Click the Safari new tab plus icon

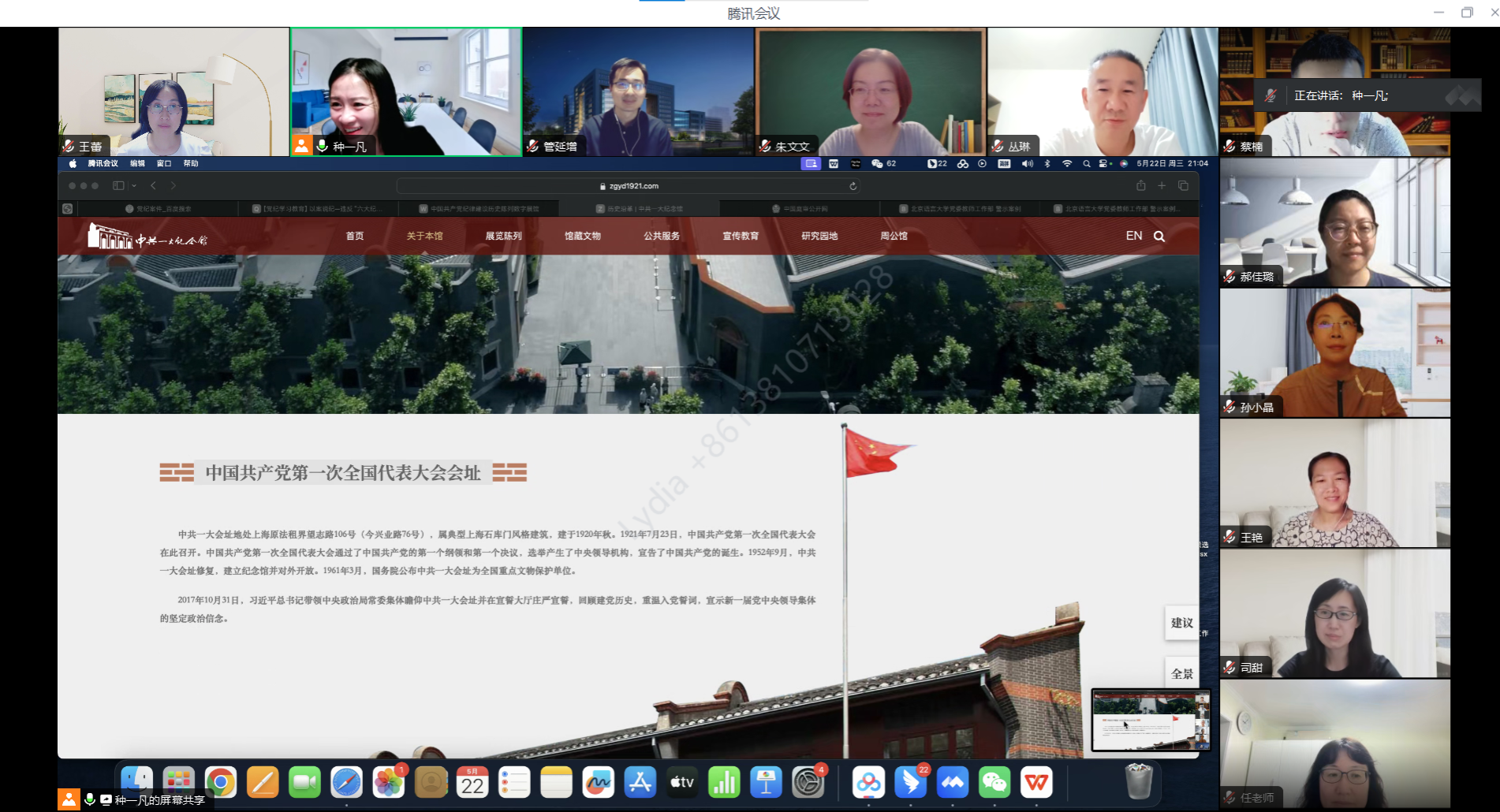click(x=1162, y=186)
